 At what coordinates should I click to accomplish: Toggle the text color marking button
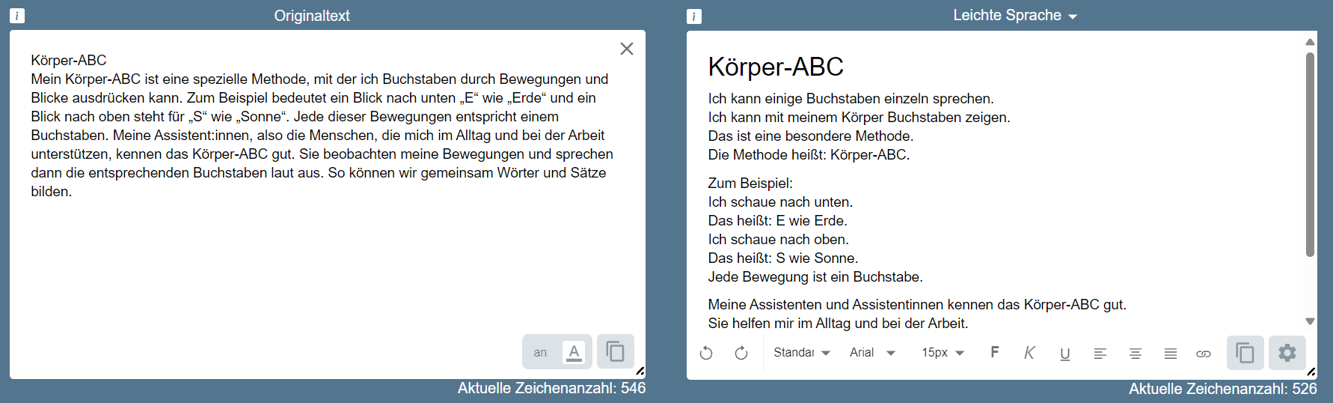click(574, 352)
